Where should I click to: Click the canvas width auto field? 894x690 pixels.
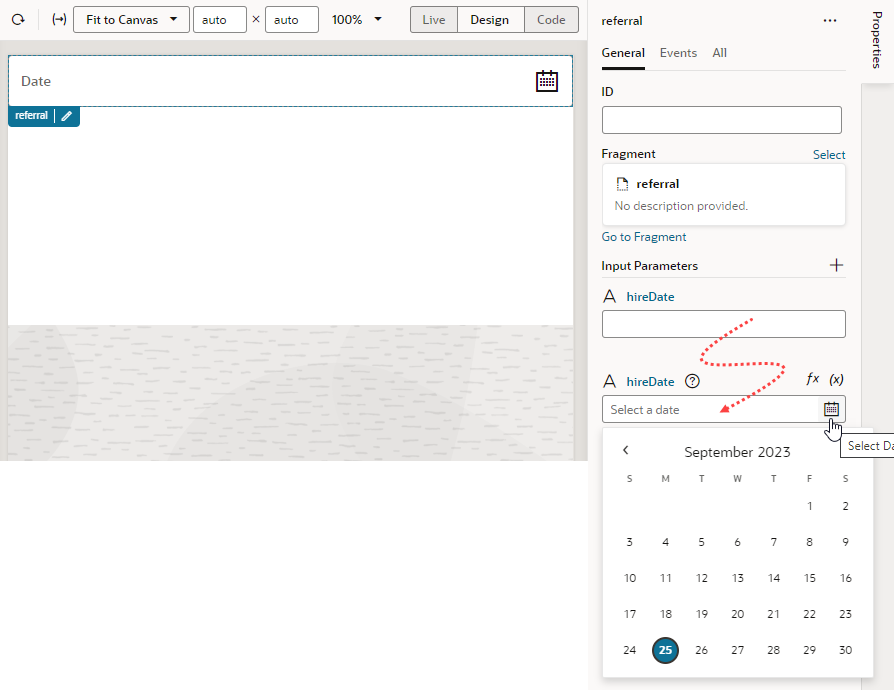220,19
